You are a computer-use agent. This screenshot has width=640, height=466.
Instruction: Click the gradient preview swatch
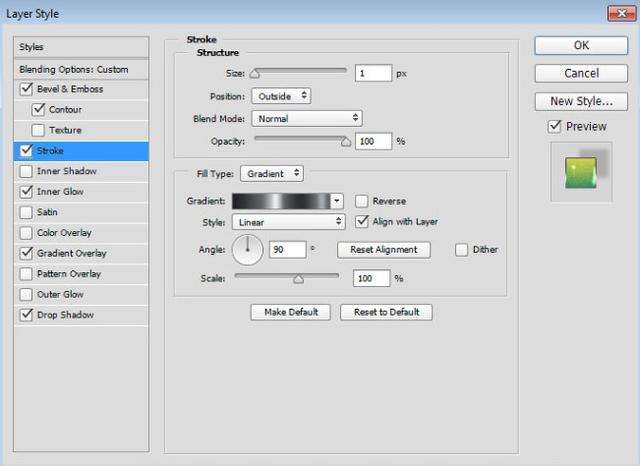click(281, 201)
